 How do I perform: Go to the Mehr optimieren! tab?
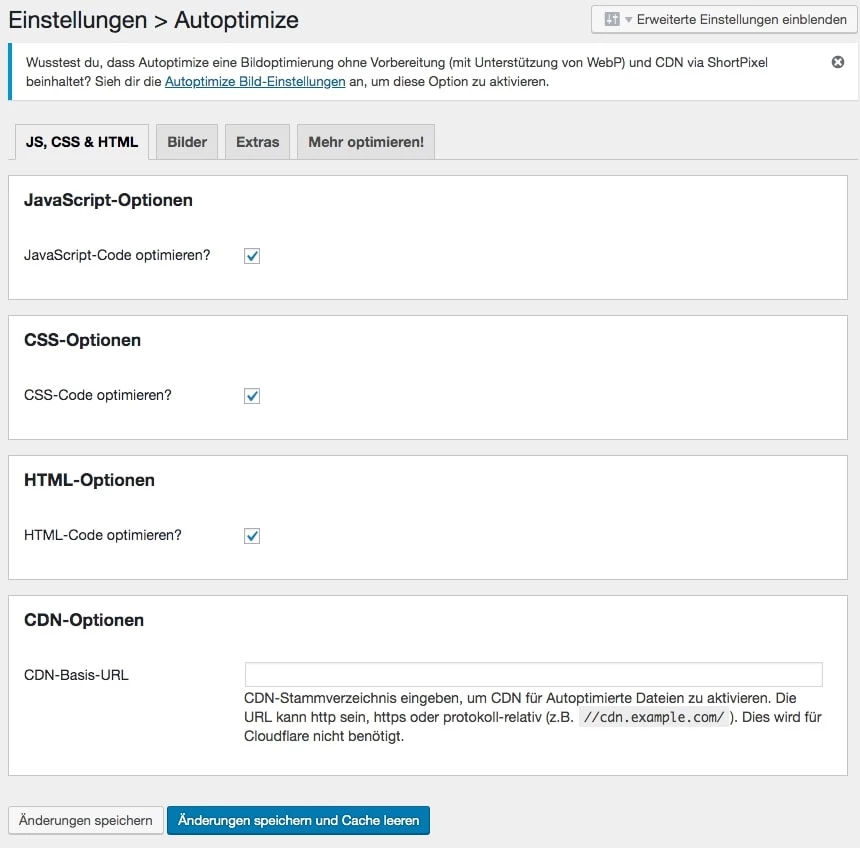[365, 142]
